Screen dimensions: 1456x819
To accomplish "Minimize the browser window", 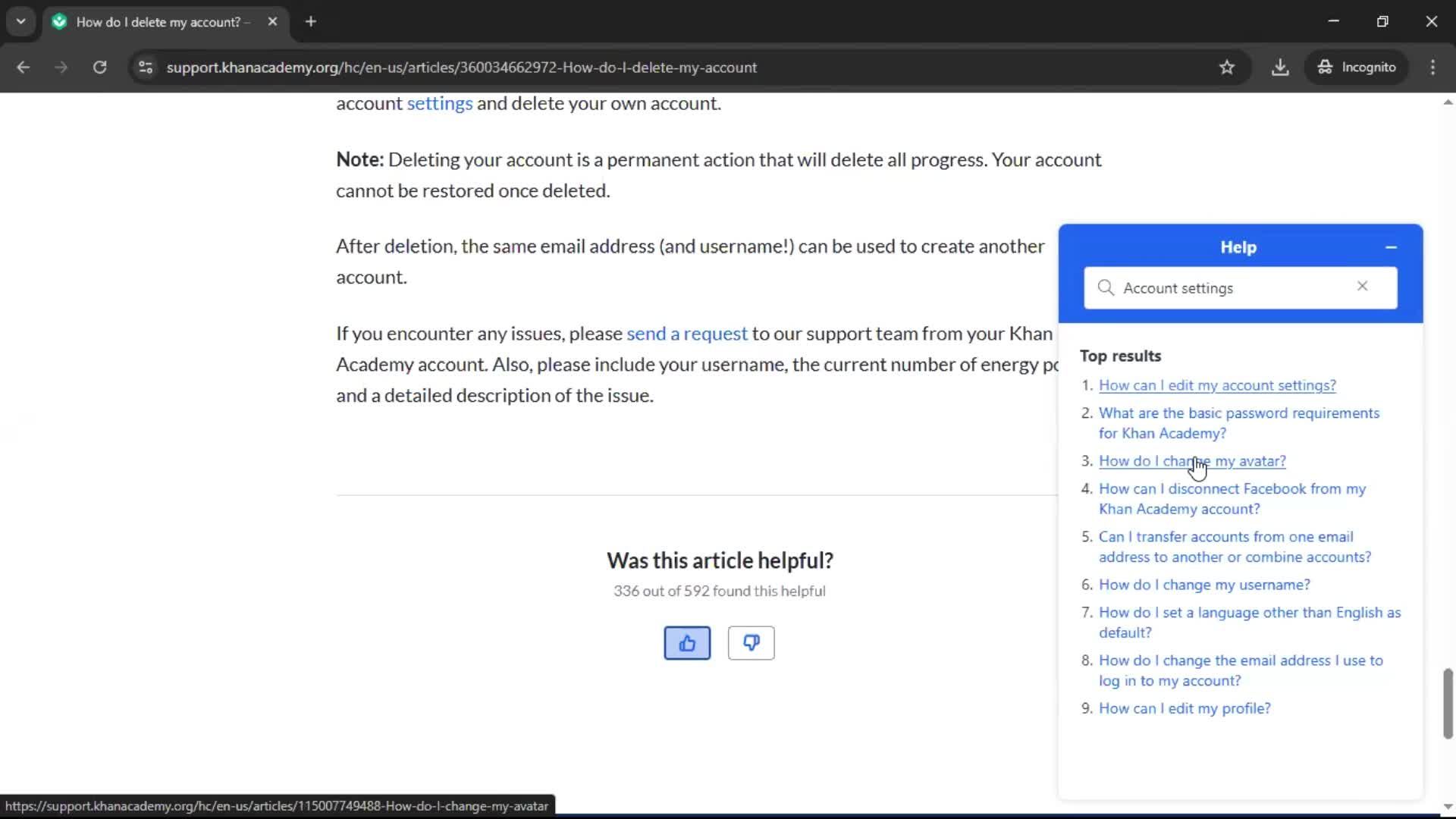I will pos(1333,22).
